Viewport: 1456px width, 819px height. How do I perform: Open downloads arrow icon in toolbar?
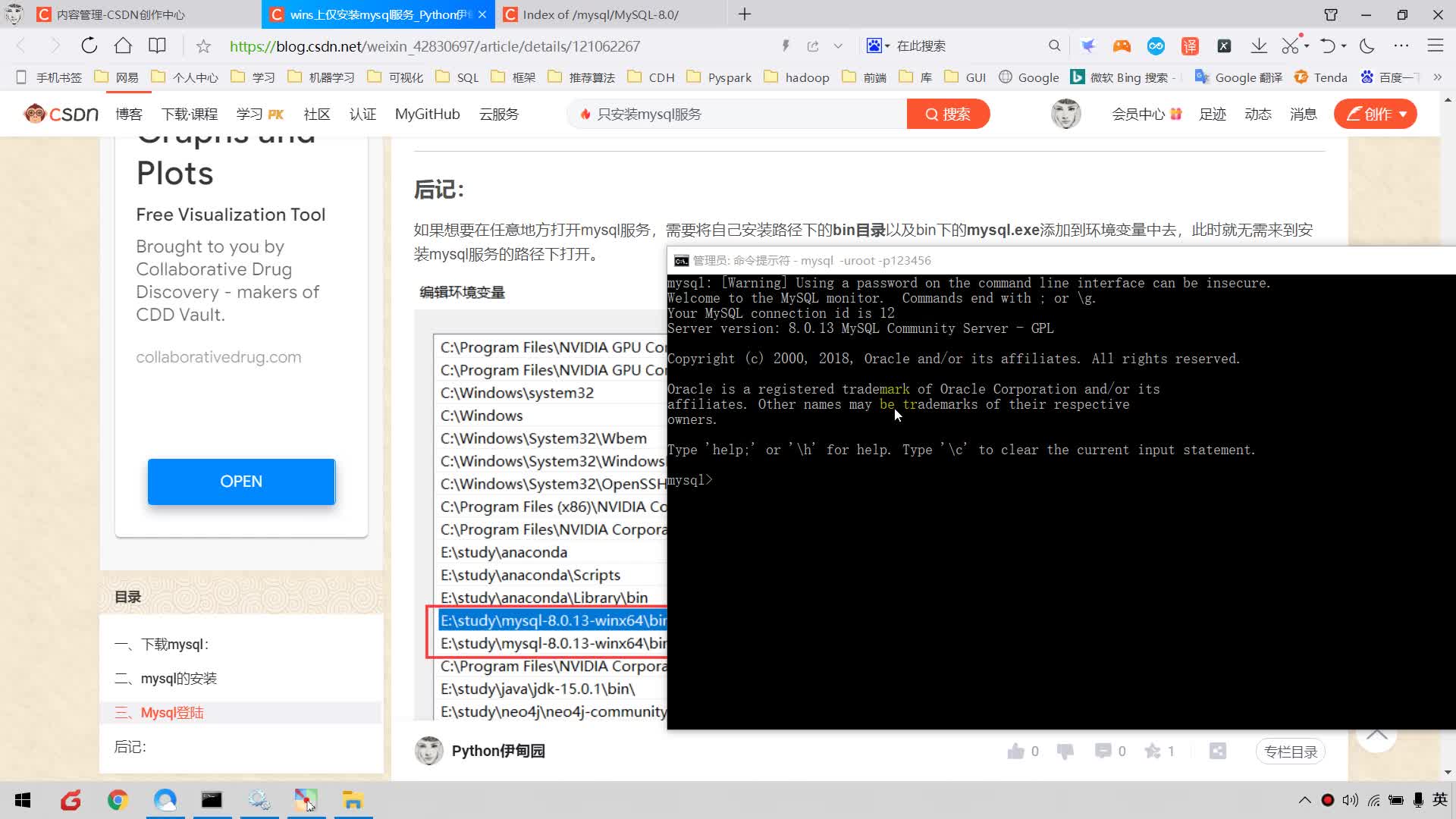(1259, 45)
